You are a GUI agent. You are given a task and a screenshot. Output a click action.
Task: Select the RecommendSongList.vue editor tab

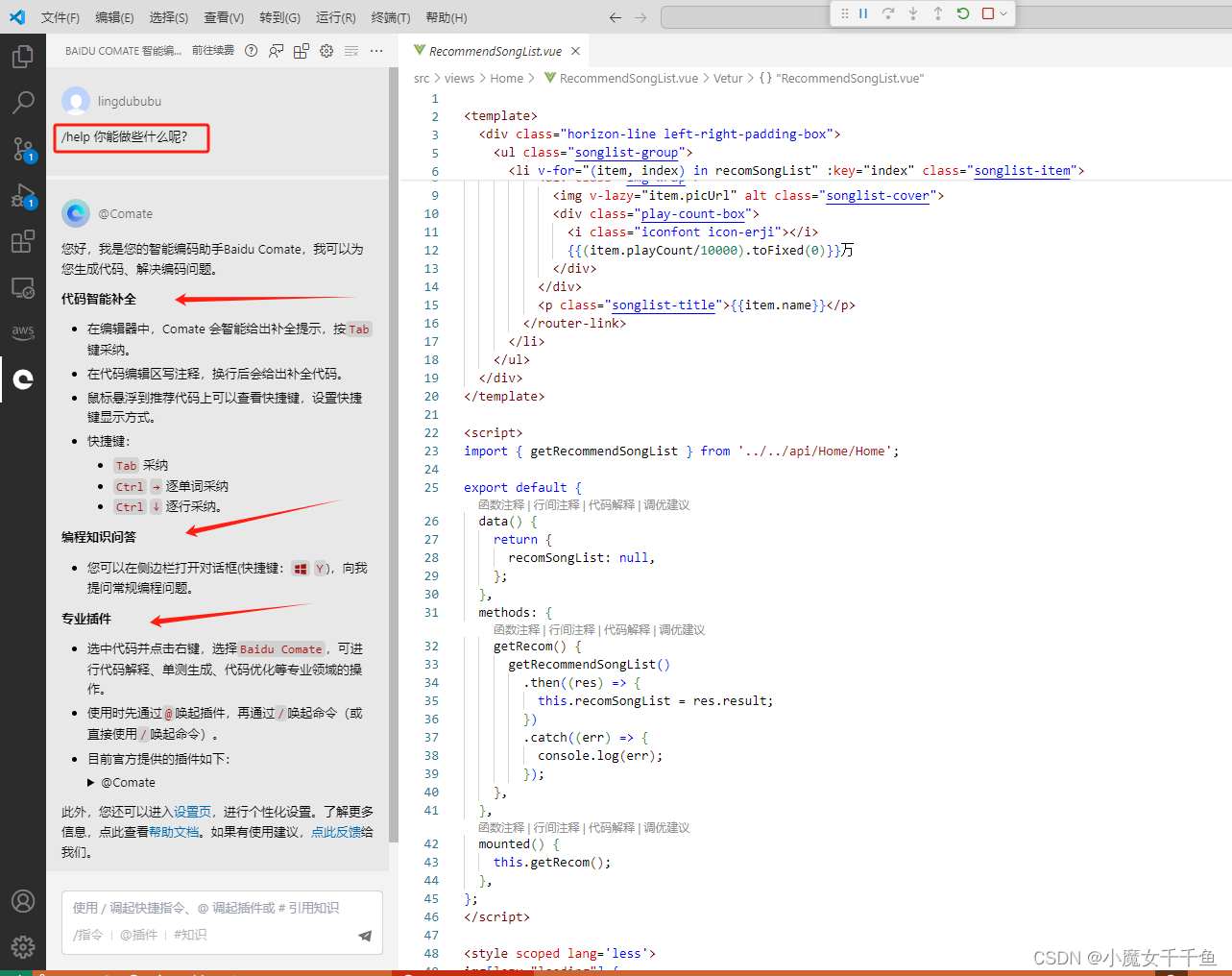(495, 51)
